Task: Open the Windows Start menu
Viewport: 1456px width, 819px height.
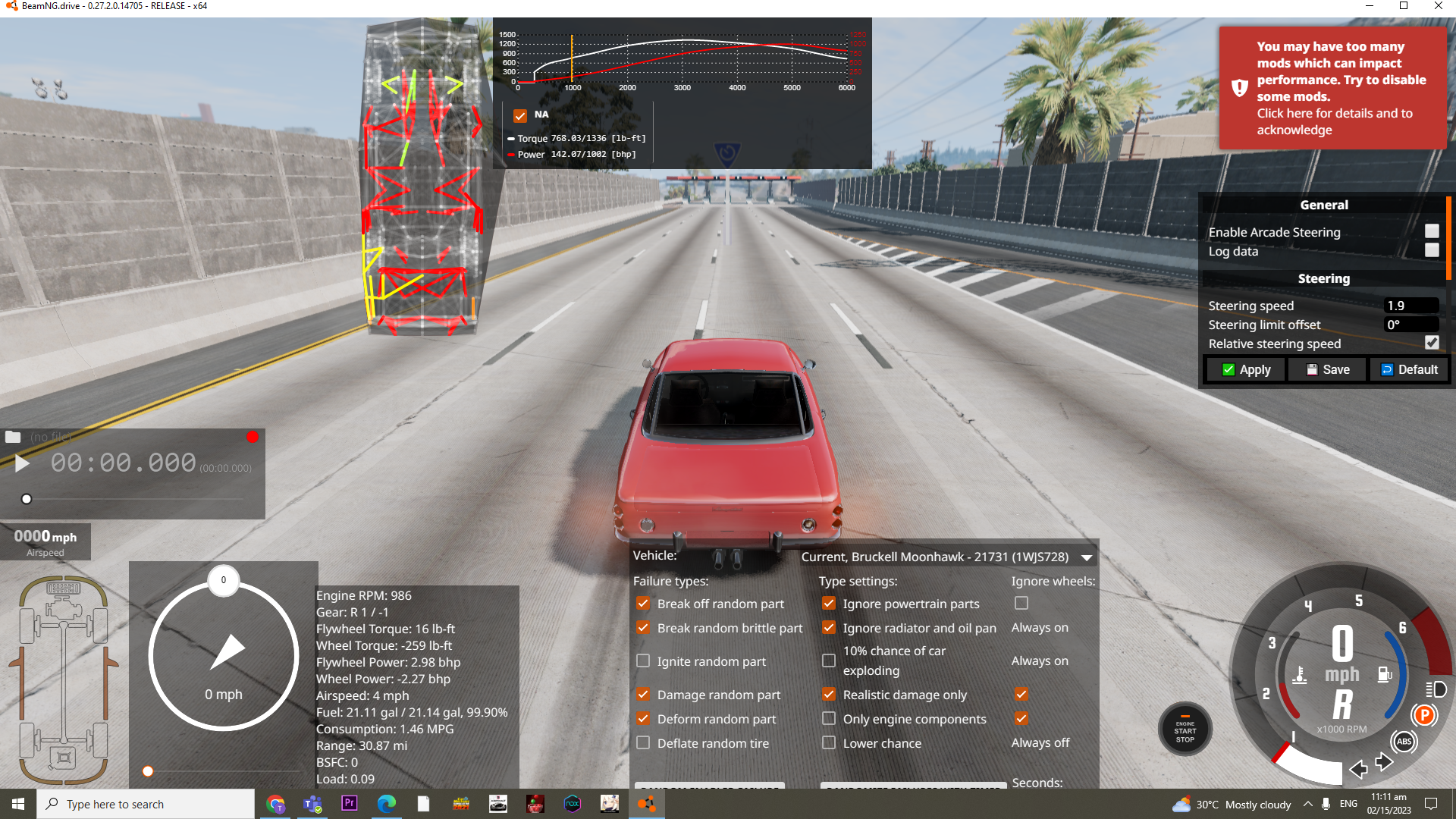Action: [x=18, y=804]
